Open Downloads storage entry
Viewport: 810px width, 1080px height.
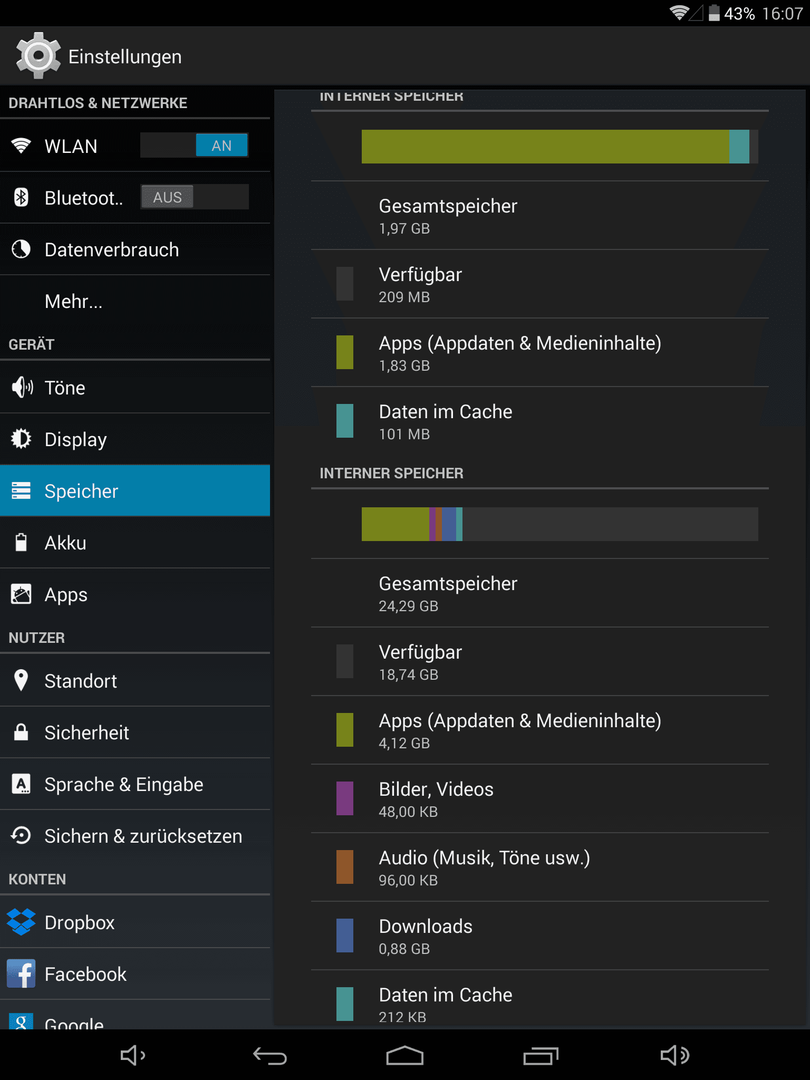coord(539,935)
